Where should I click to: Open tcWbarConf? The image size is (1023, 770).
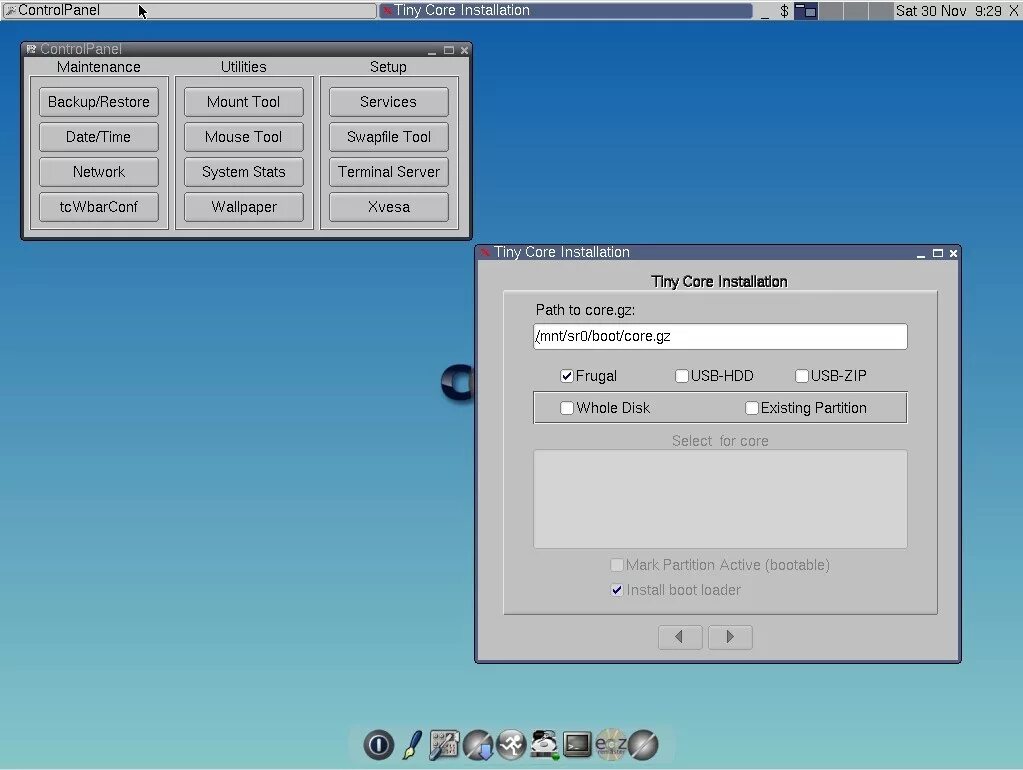[x=99, y=207]
